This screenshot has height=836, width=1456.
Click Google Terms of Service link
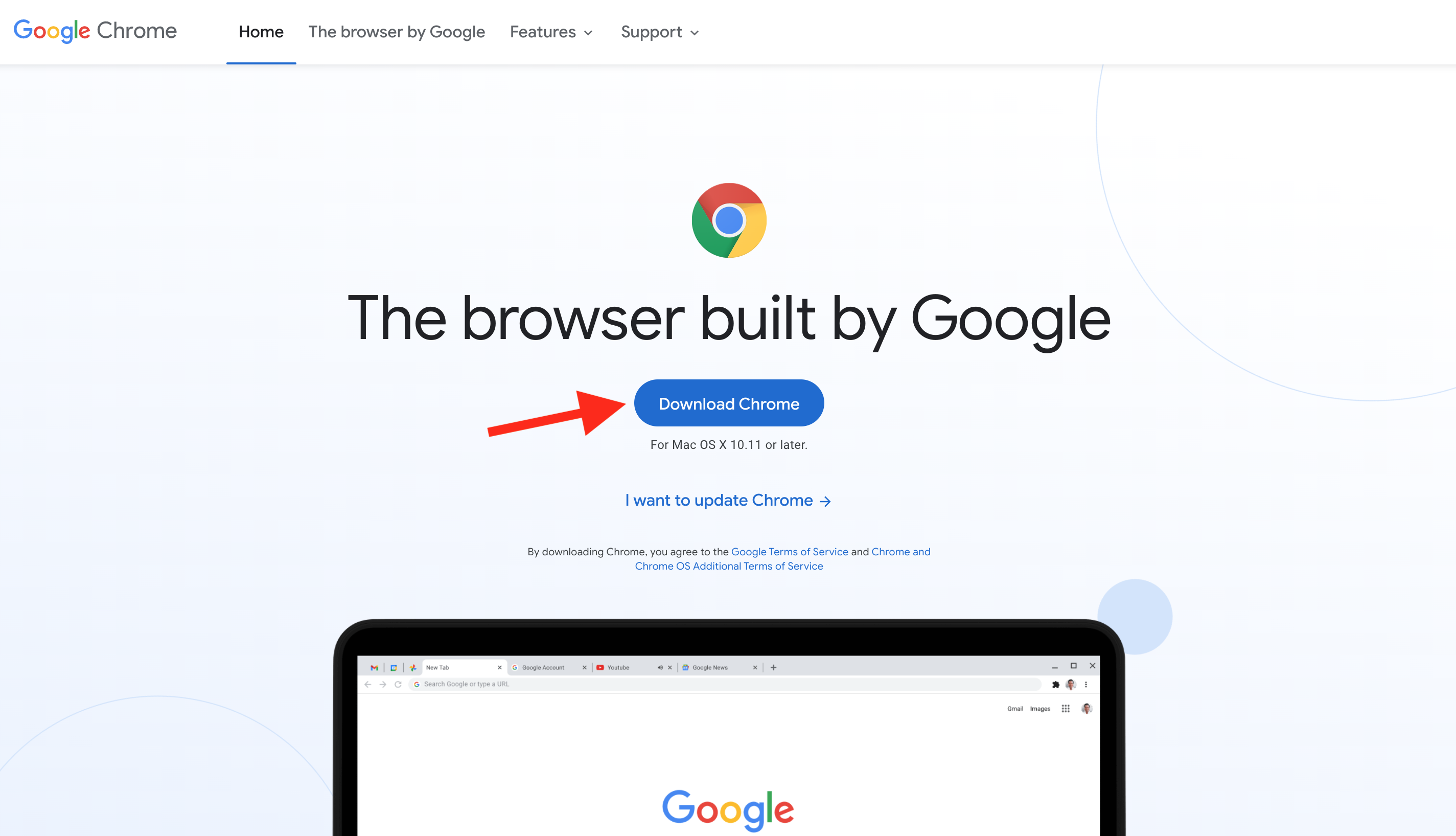click(x=790, y=551)
